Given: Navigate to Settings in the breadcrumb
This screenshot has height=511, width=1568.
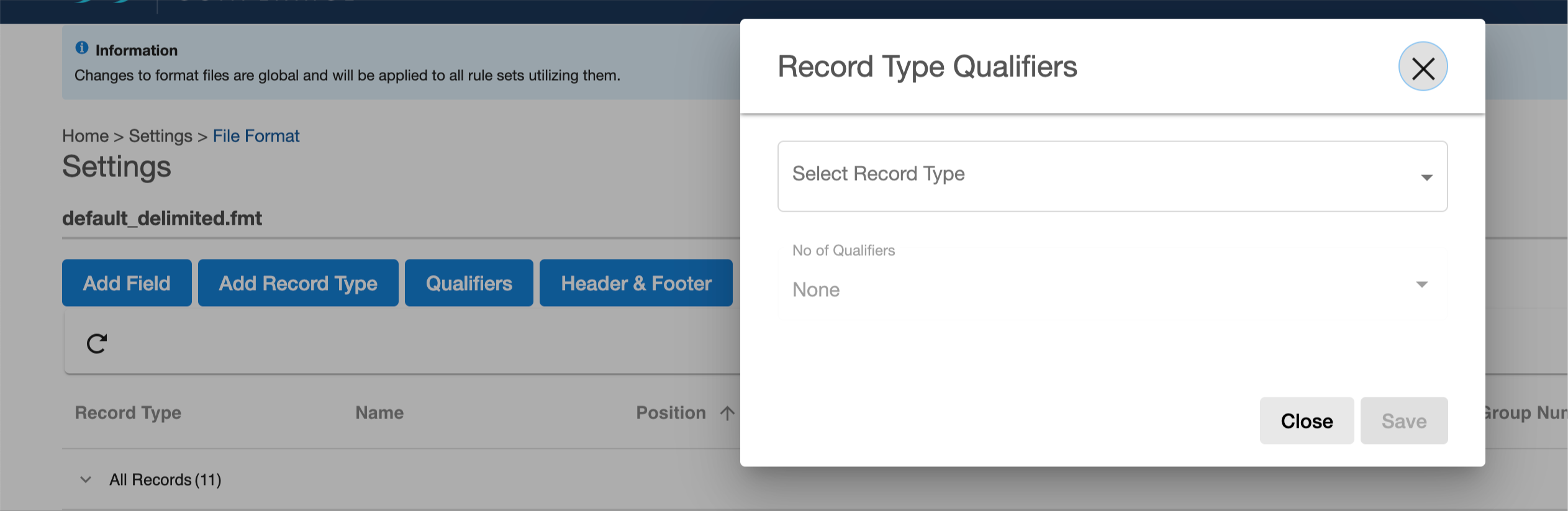Looking at the screenshot, I should 160,136.
